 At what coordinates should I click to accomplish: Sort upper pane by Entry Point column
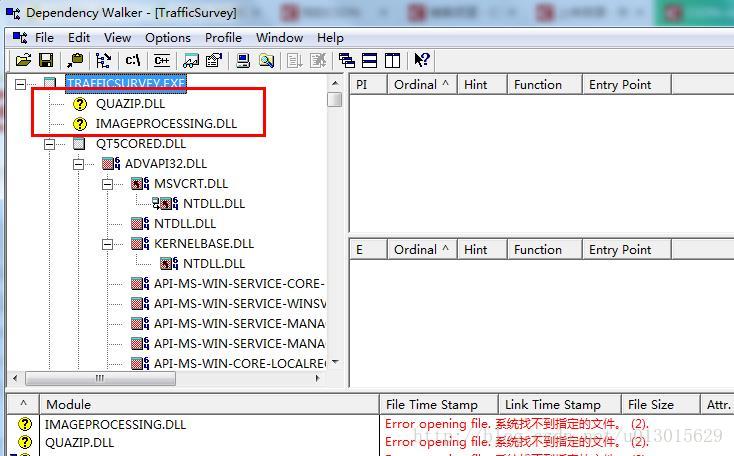627,85
